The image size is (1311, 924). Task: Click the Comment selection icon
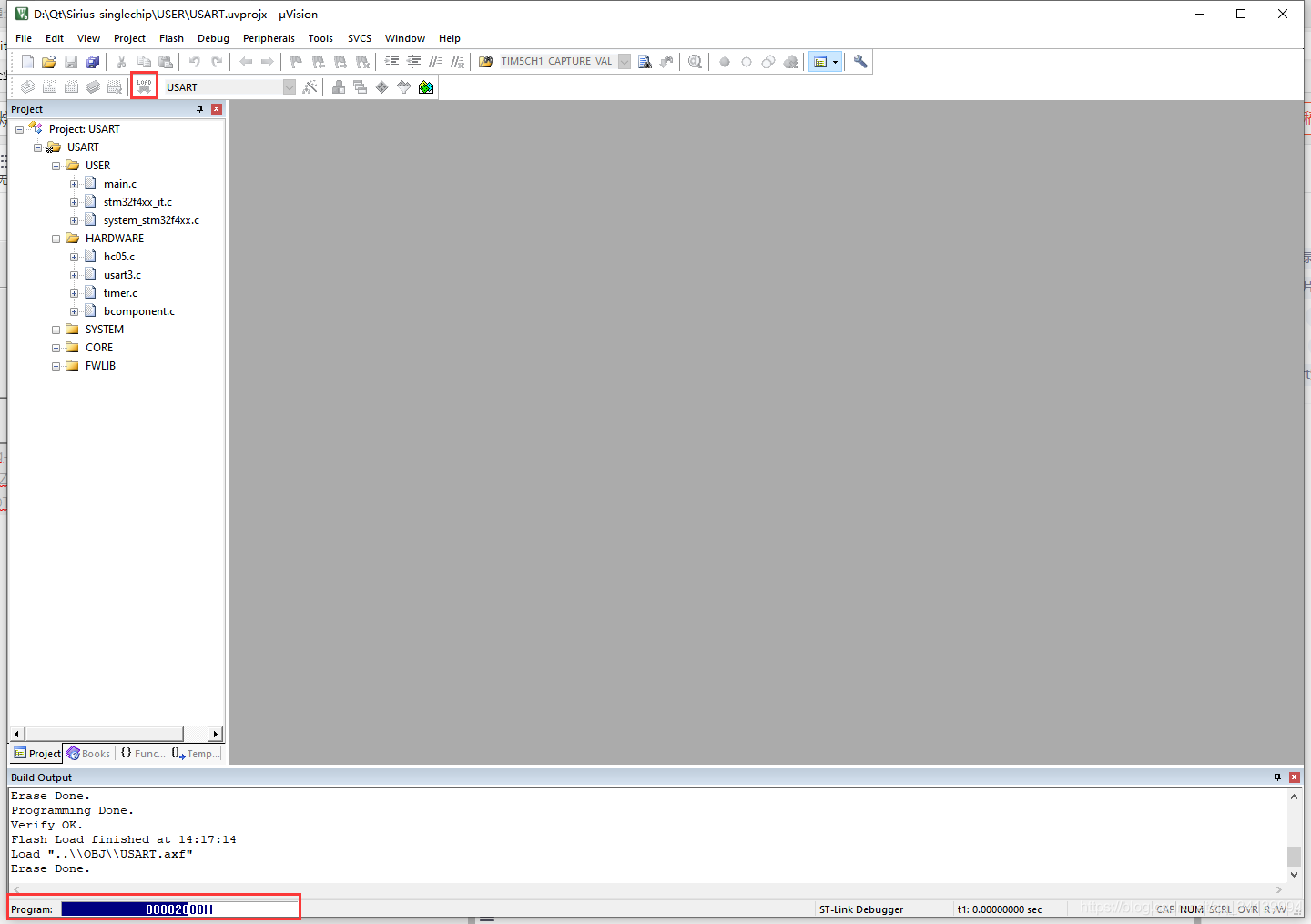tap(436, 62)
